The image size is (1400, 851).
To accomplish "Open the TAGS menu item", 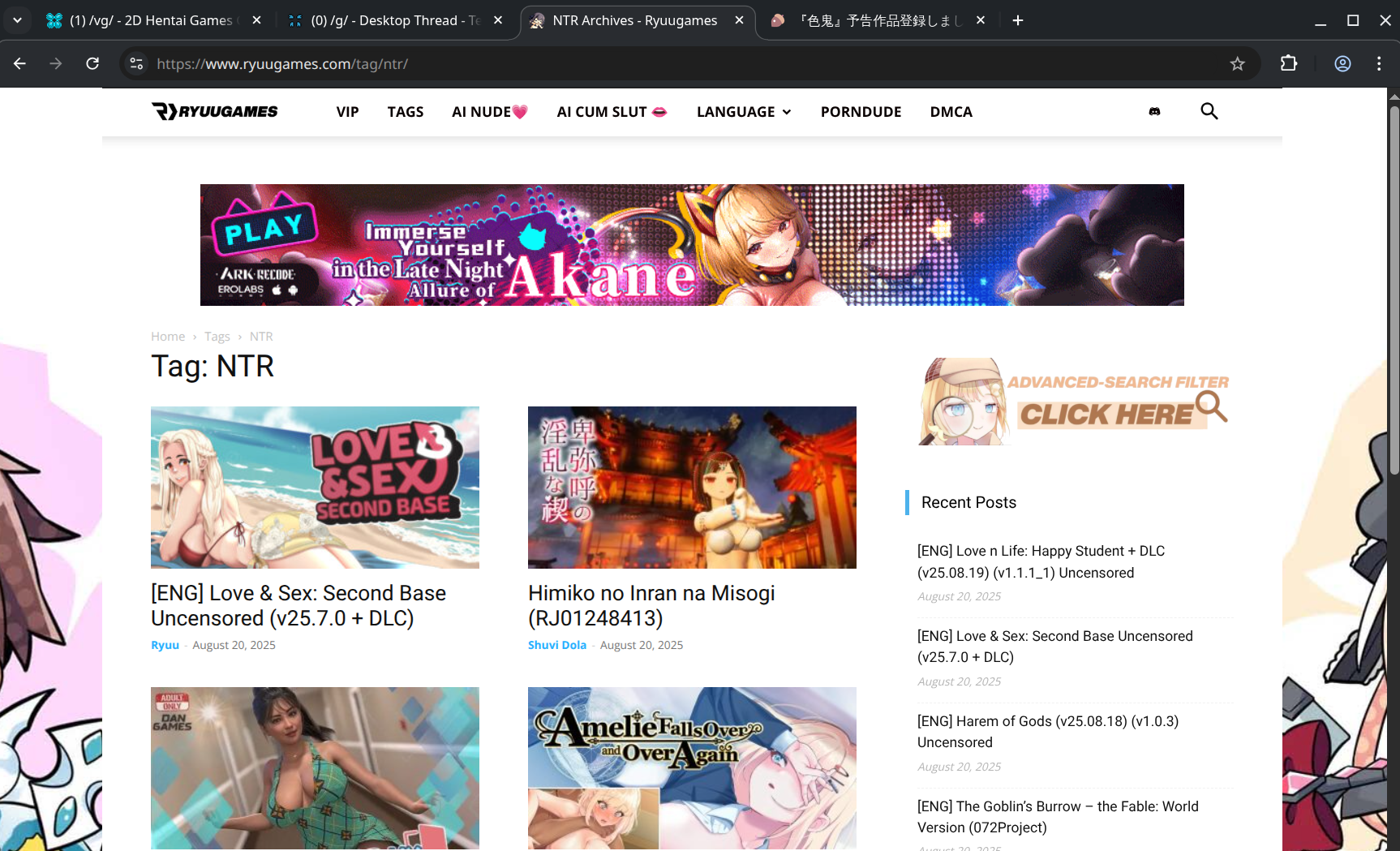I will [406, 112].
